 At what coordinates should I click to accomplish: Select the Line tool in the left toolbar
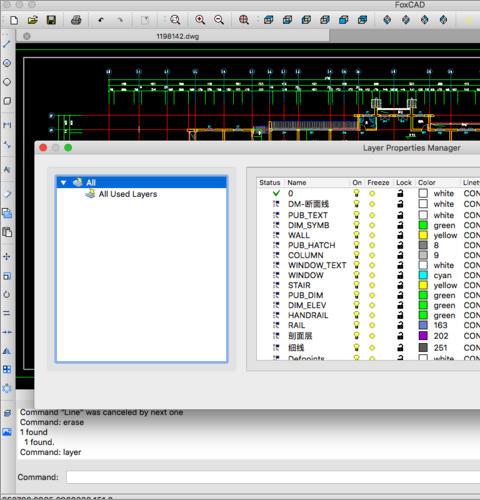click(7, 44)
